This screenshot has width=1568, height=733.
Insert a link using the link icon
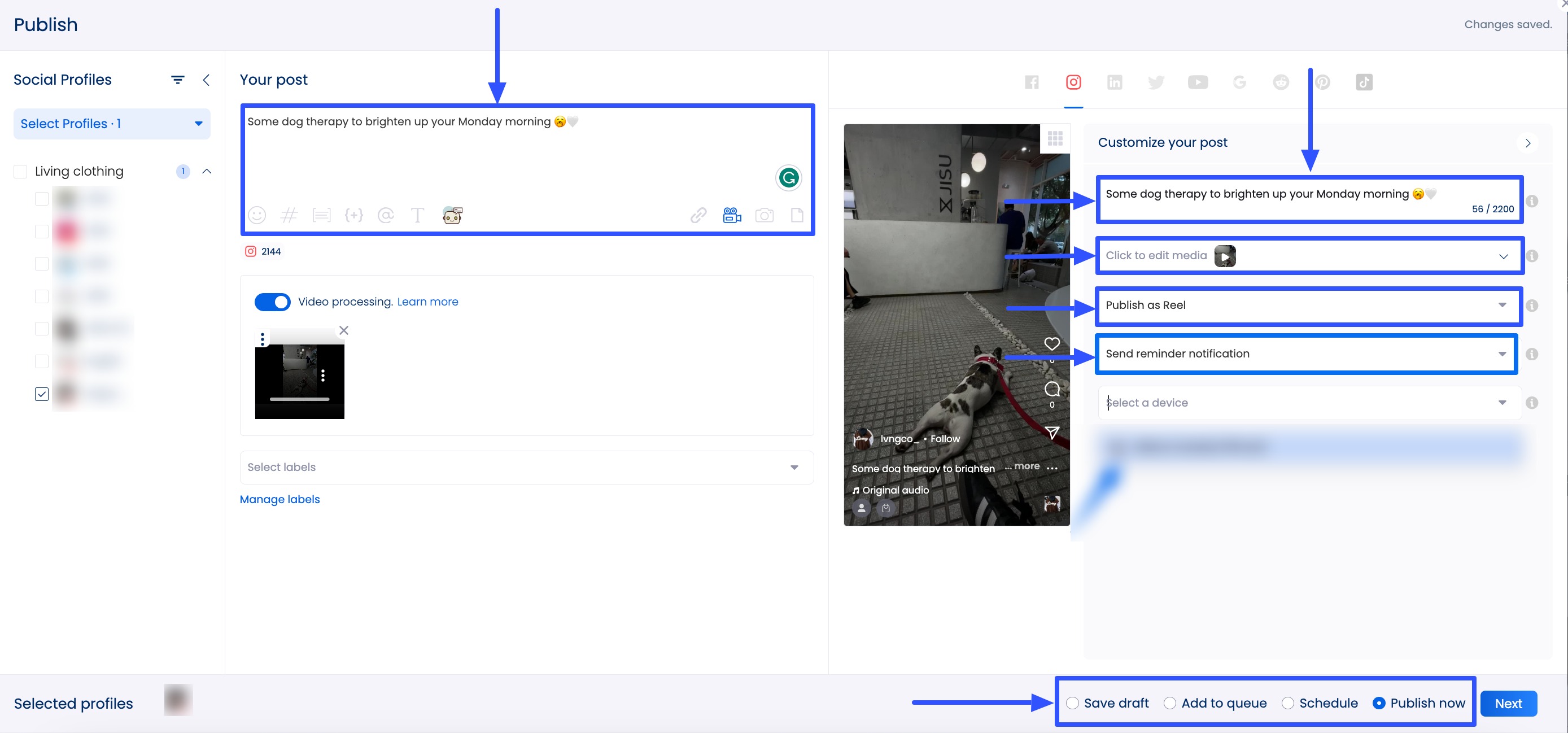click(x=698, y=215)
